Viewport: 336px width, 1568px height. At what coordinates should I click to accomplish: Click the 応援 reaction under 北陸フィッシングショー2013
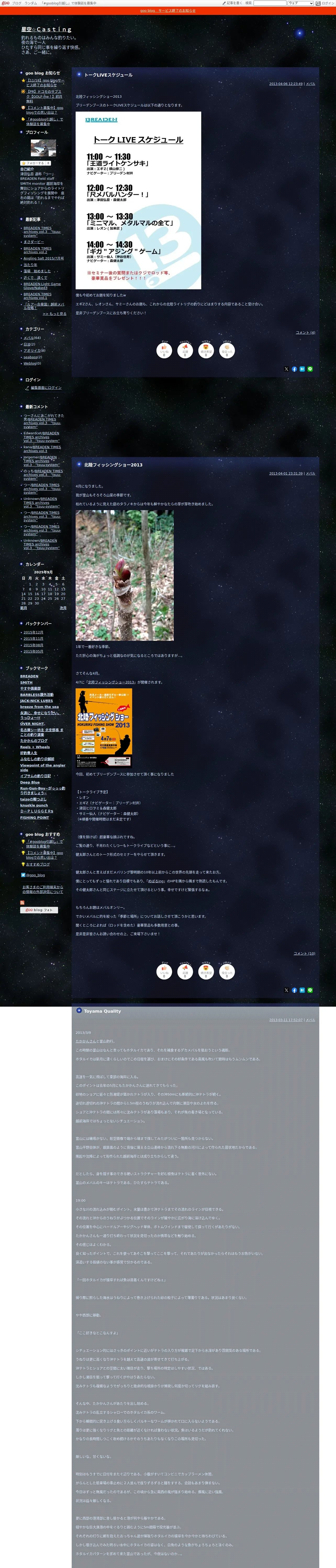(x=185, y=971)
